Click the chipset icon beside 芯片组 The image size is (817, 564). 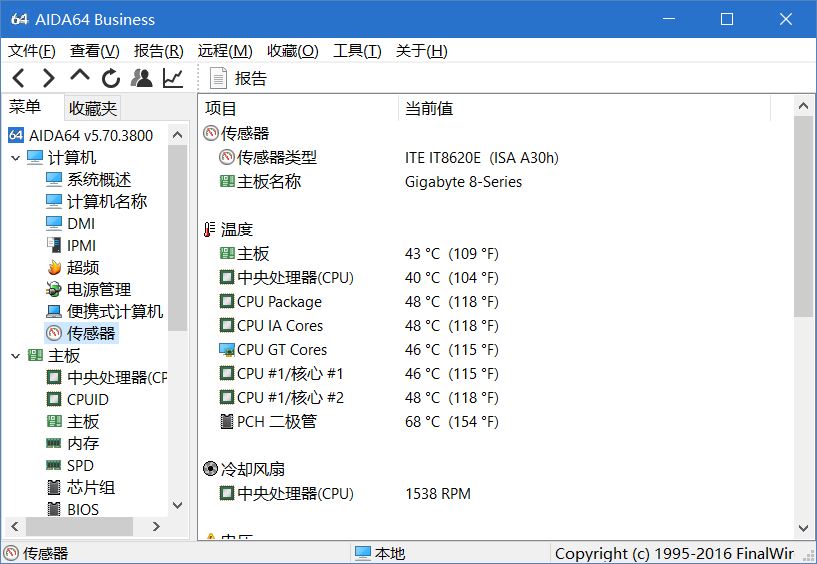coord(54,487)
